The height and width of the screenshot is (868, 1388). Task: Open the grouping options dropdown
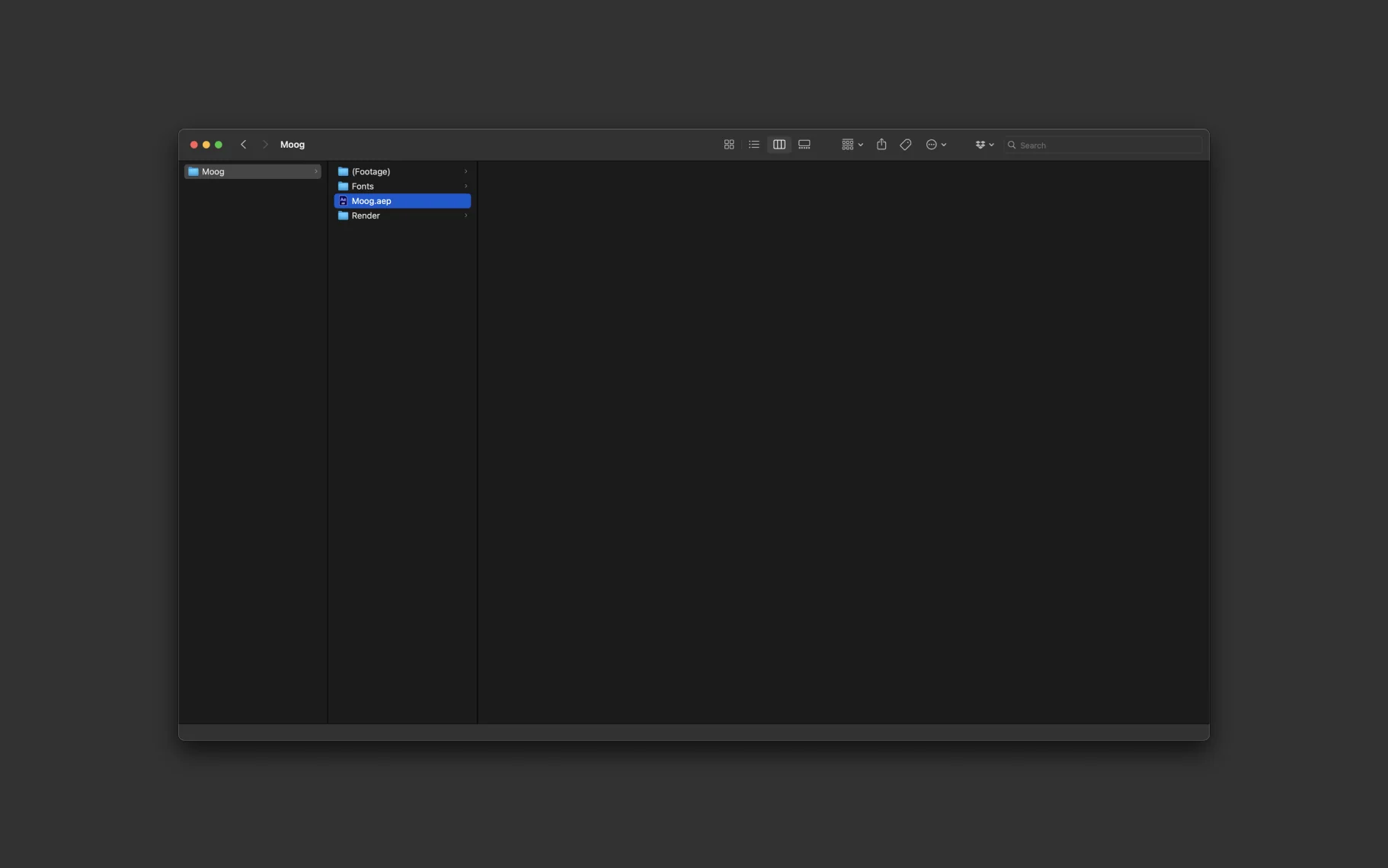[851, 144]
